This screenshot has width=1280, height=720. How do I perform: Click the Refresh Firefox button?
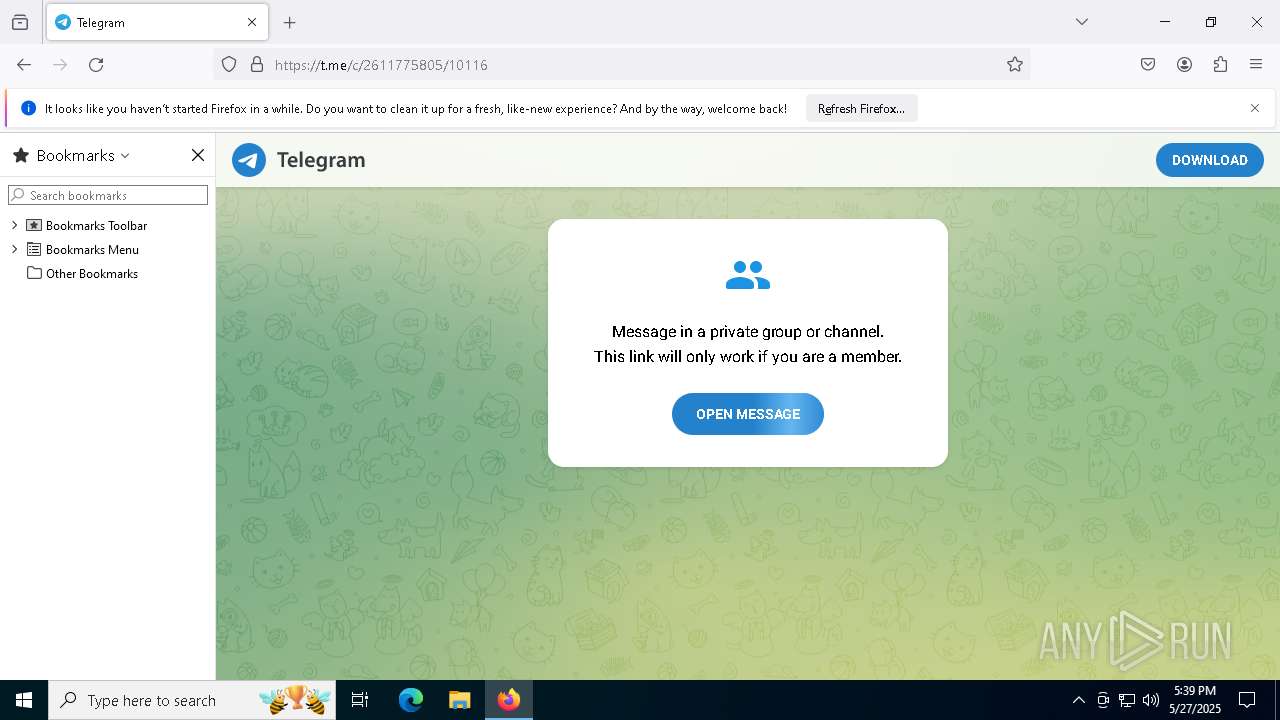point(861,109)
